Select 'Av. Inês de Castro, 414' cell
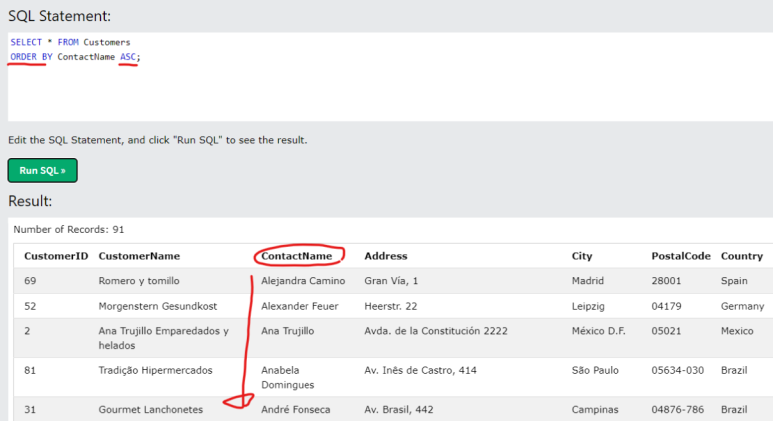The height and width of the screenshot is (421, 773). pyautogui.click(x=421, y=370)
